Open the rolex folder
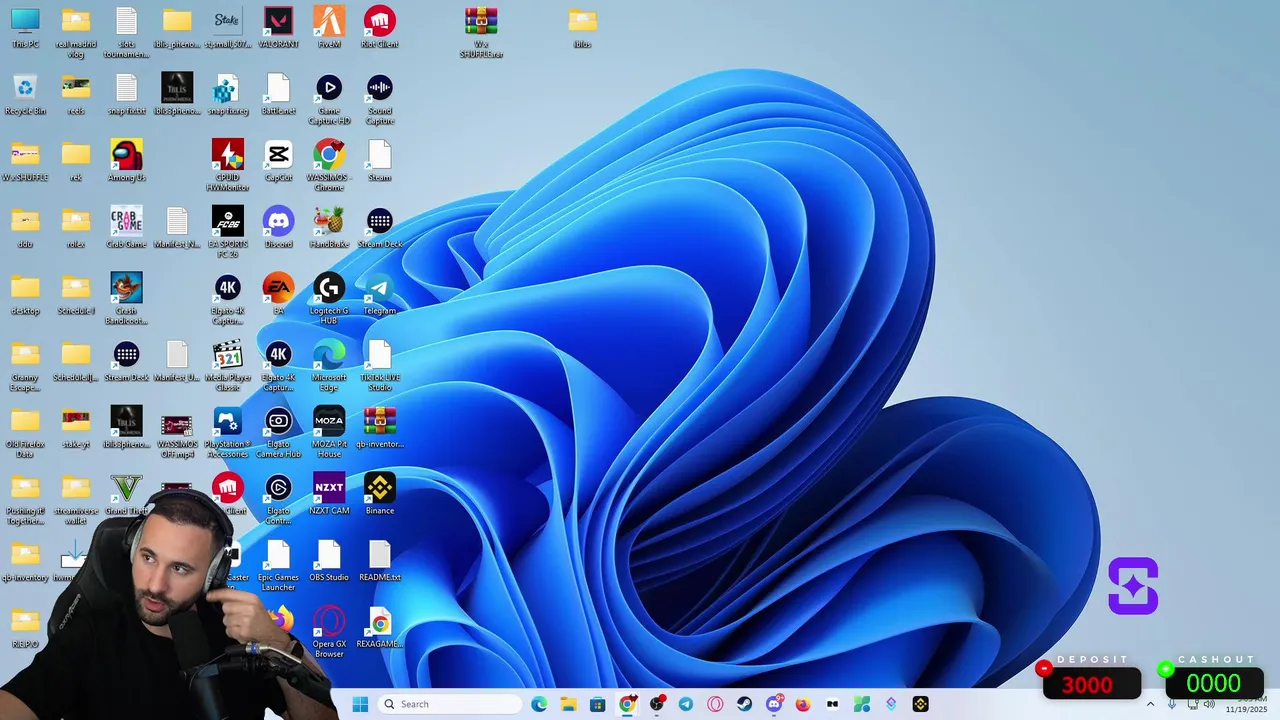The width and height of the screenshot is (1280, 720). [x=76, y=227]
